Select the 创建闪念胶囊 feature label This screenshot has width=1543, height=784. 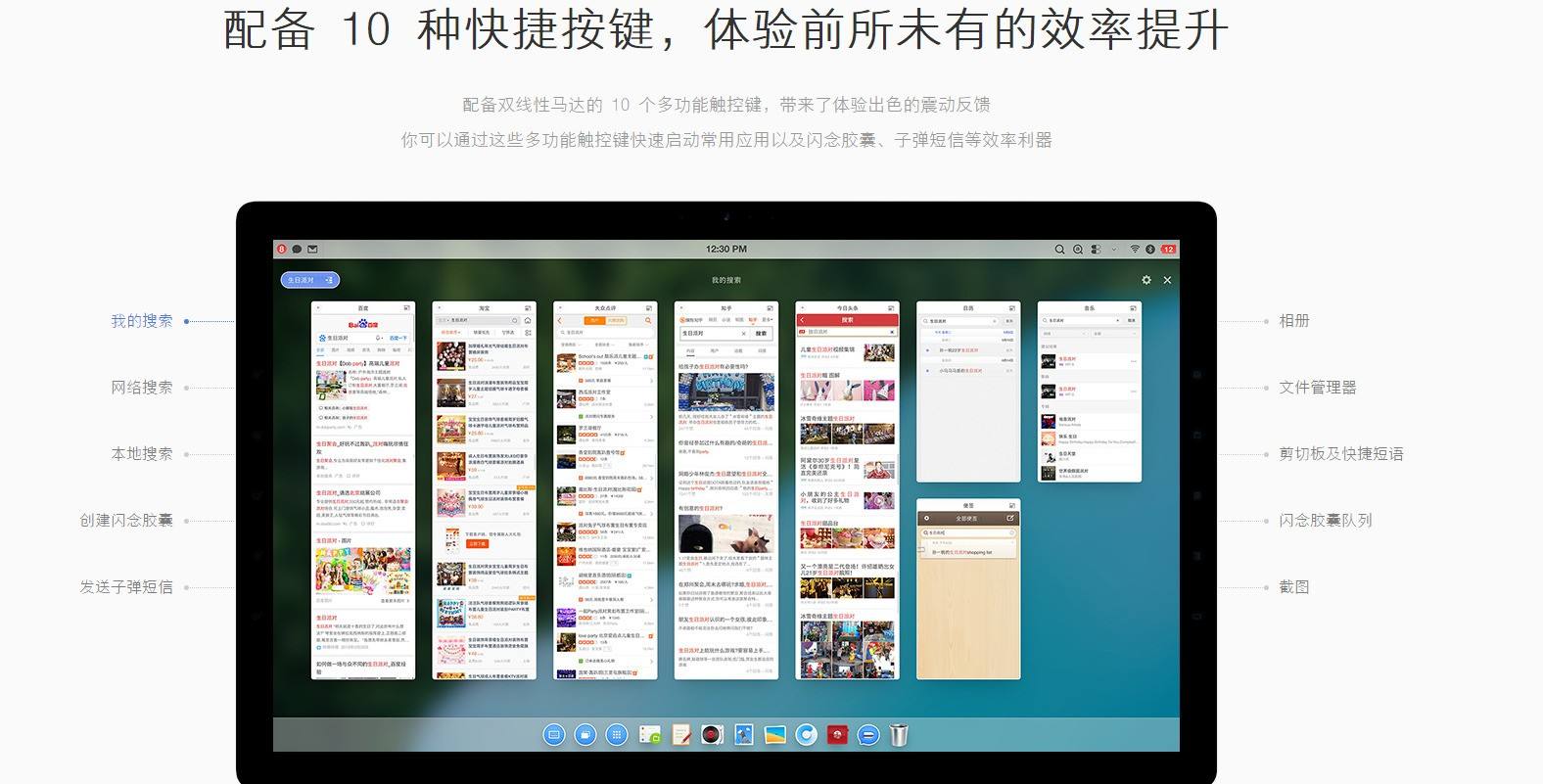pyautogui.click(x=126, y=521)
